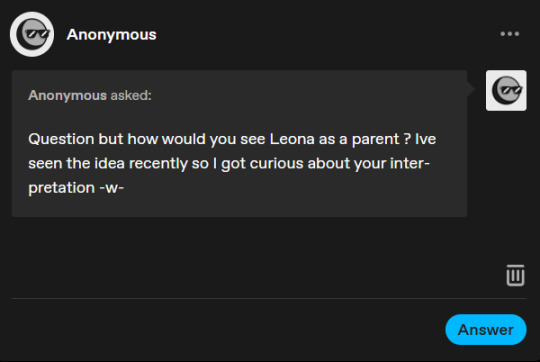Viewport: 540px width, 362px height.
Task: Click the small square avatar beside the ask
Action: (506, 91)
